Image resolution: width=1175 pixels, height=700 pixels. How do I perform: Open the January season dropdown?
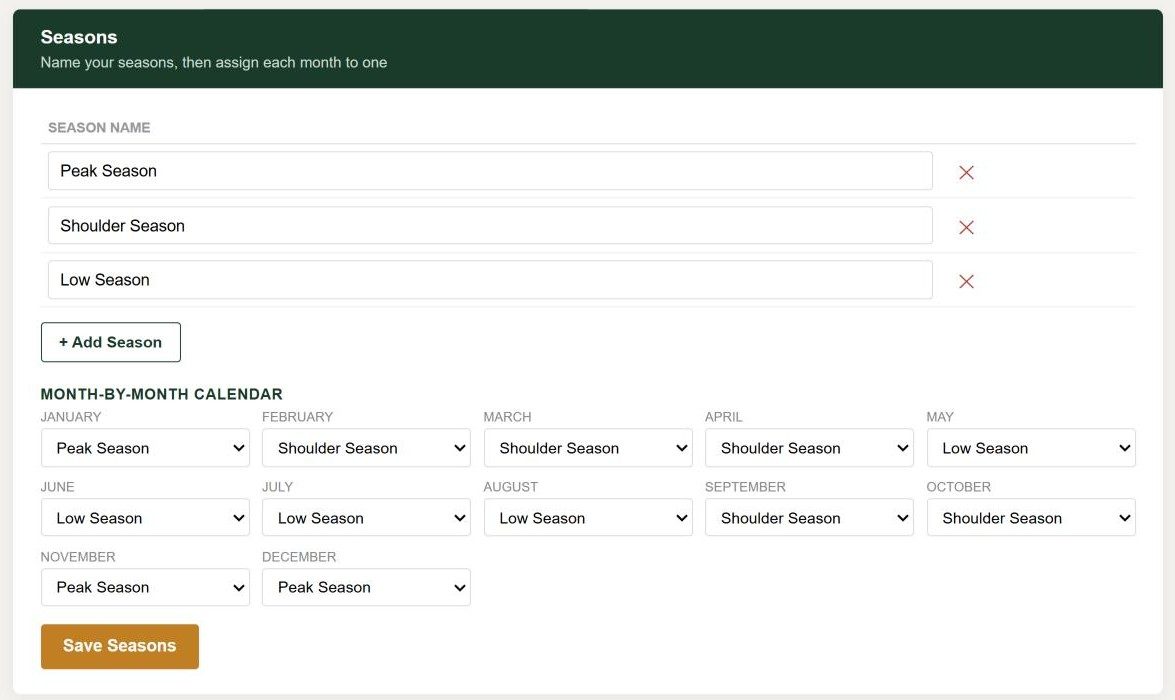145,447
